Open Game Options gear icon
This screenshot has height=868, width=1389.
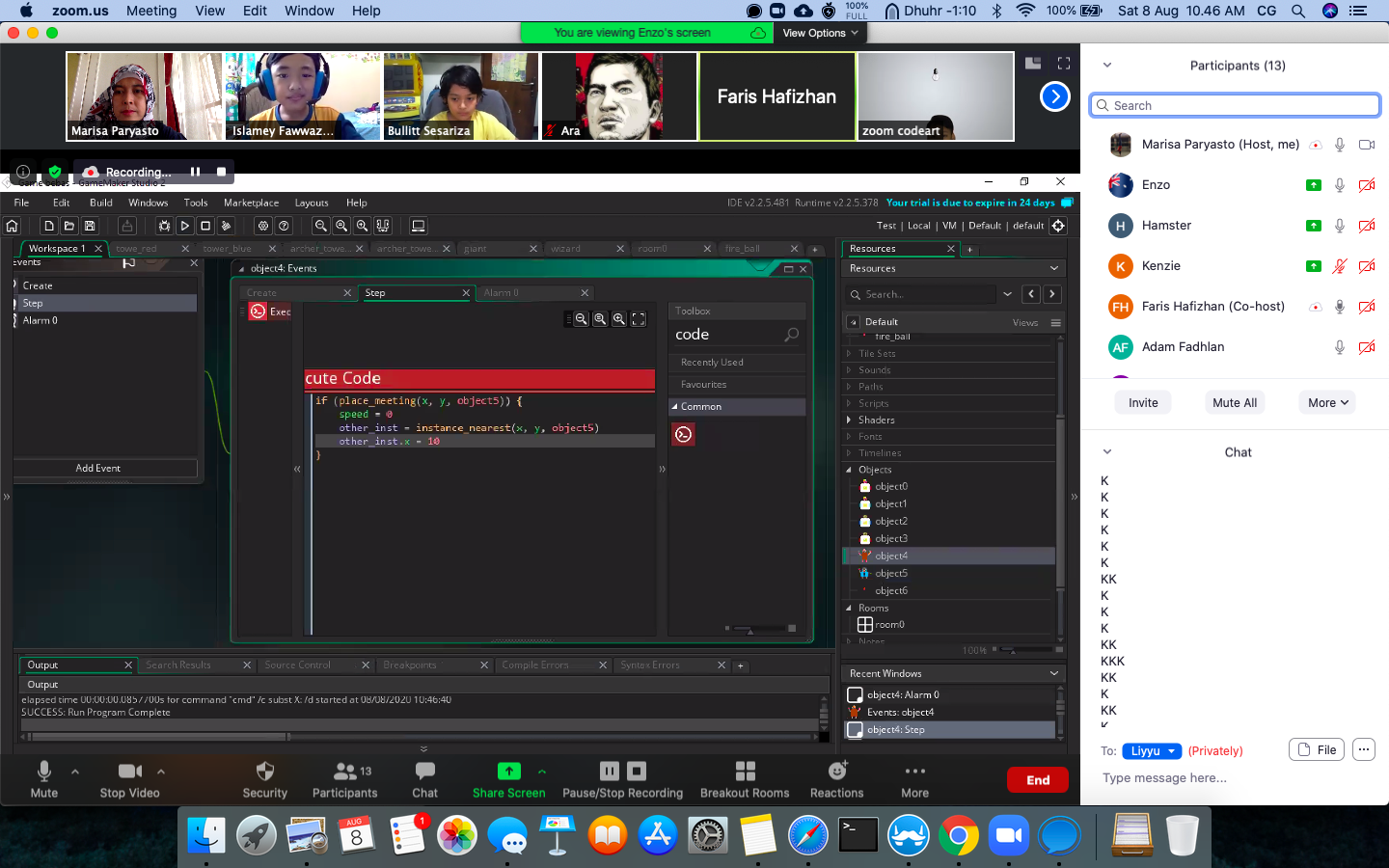[x=263, y=226]
